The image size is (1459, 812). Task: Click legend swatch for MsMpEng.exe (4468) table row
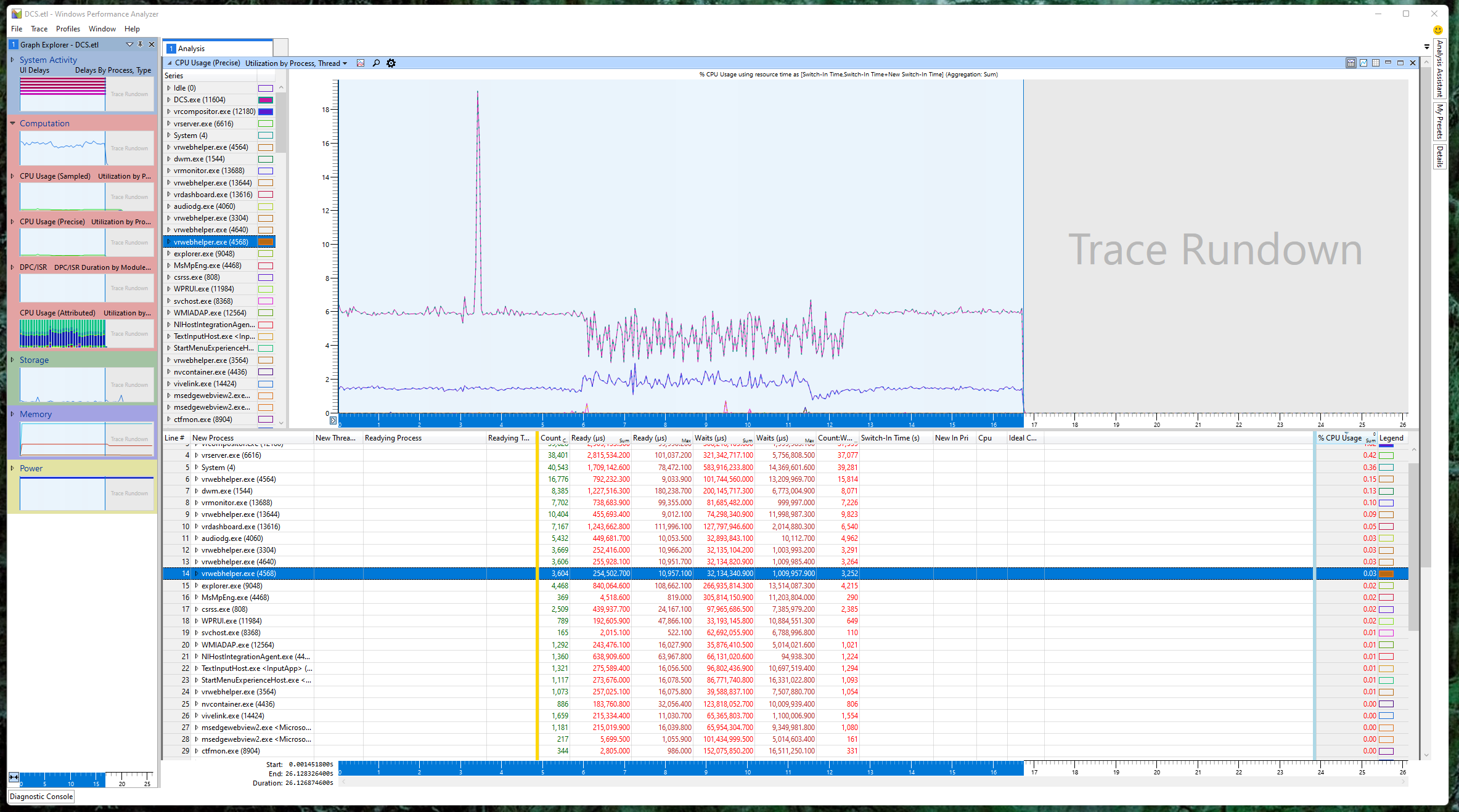[x=1386, y=598]
